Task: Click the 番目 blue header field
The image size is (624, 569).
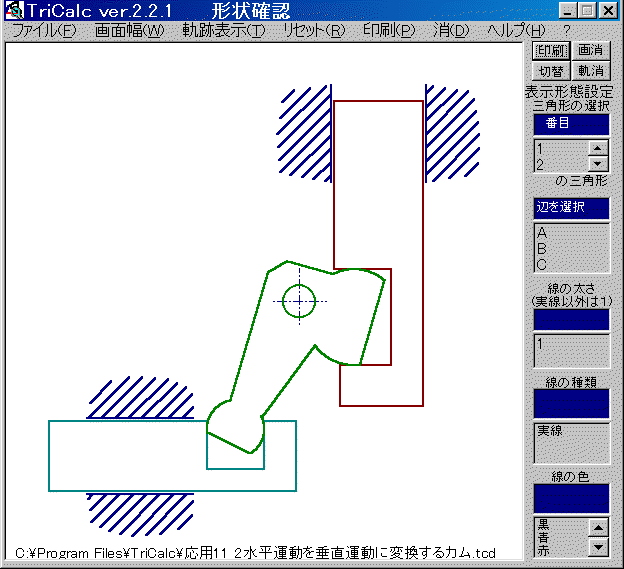Action: (571, 125)
